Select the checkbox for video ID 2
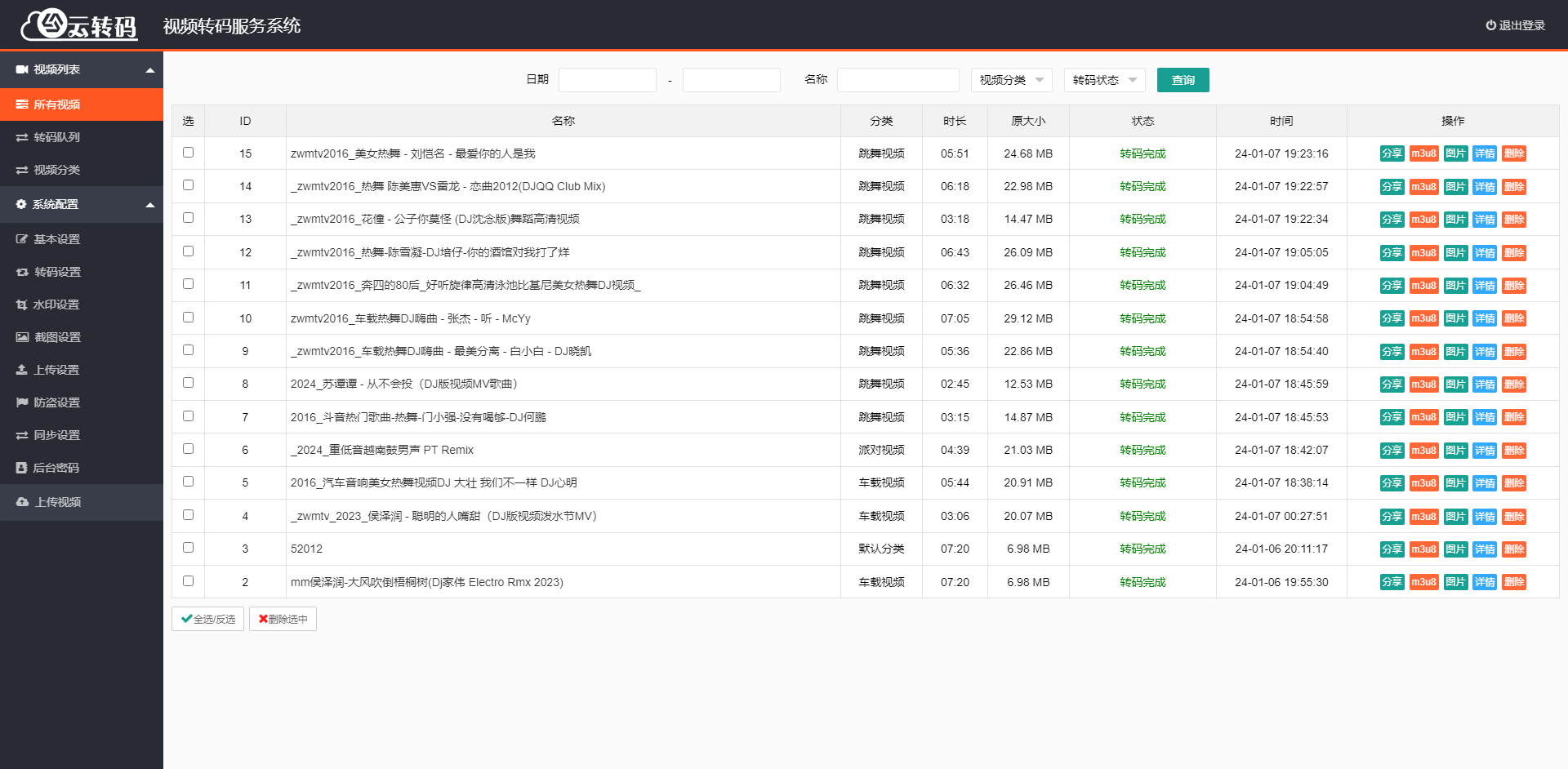The height and width of the screenshot is (769, 1568). pyautogui.click(x=188, y=580)
